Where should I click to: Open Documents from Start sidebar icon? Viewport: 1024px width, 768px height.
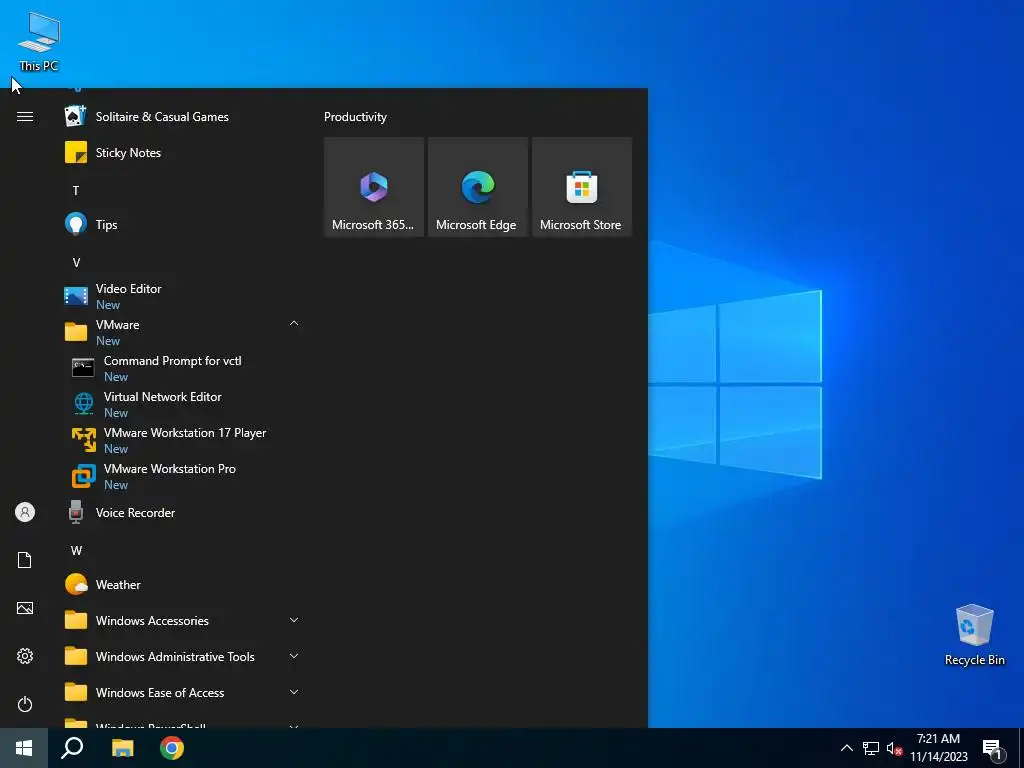pyautogui.click(x=25, y=560)
